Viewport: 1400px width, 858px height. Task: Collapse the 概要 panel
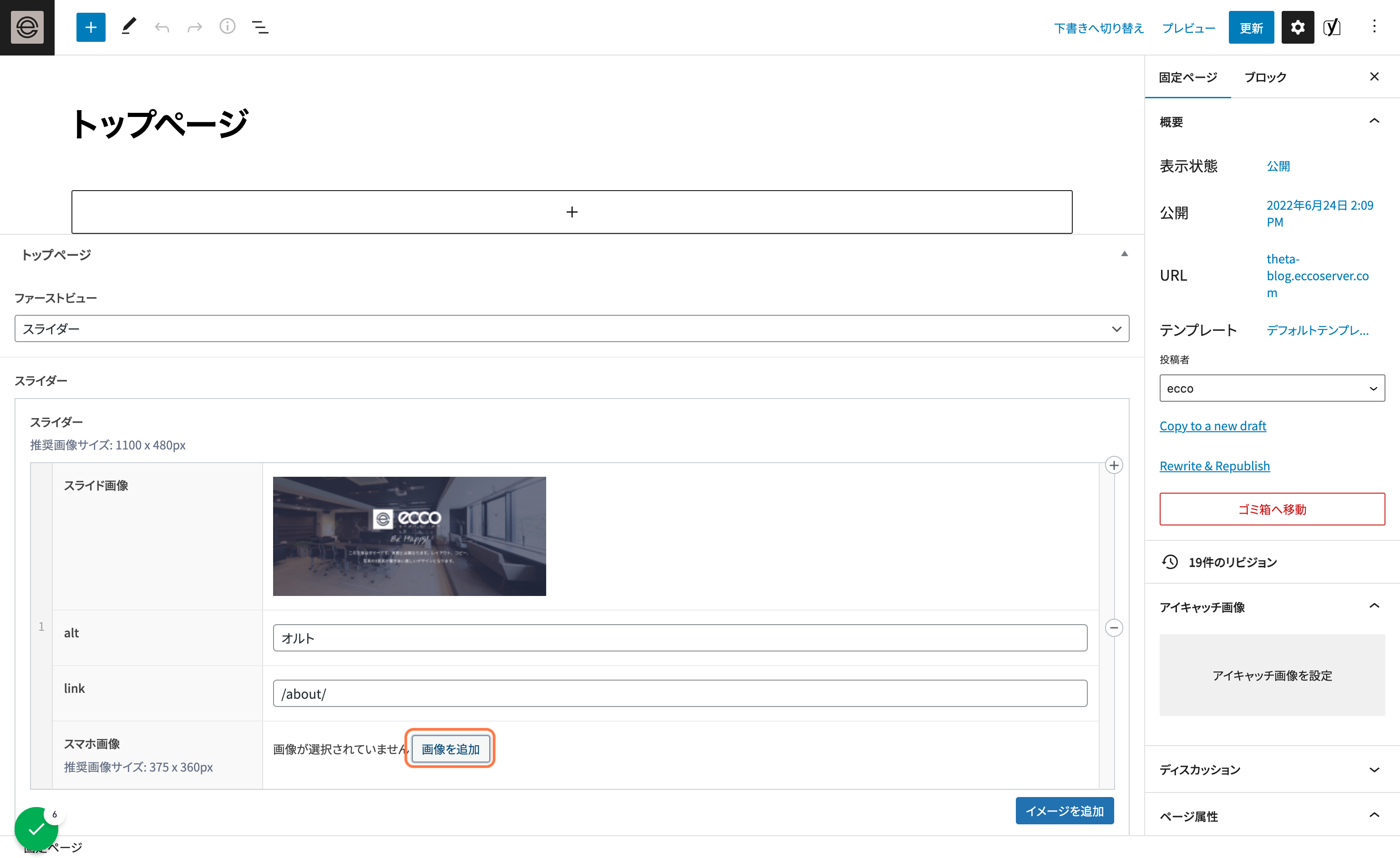pyautogui.click(x=1374, y=121)
